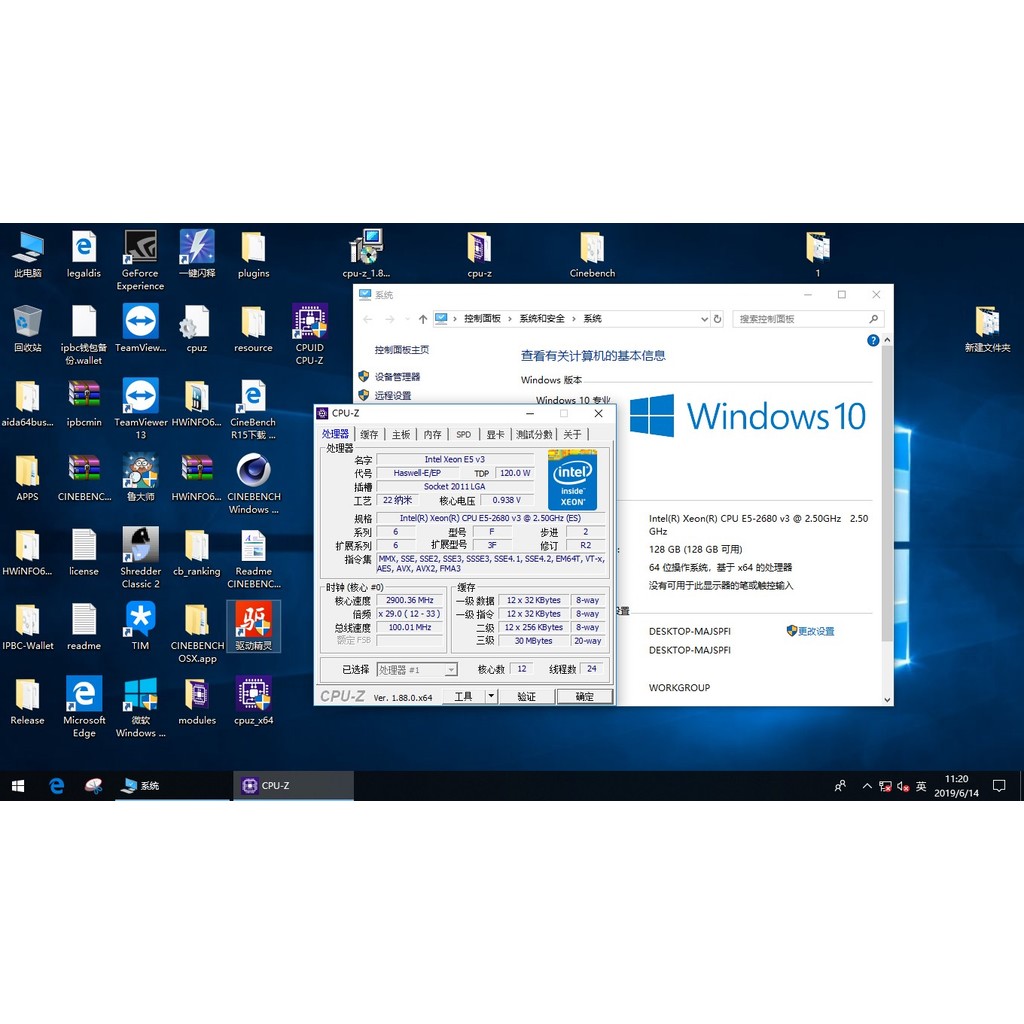Screen dimensions: 1024x1024
Task: Click the 验证 button in CPU-Z
Action: [527, 696]
